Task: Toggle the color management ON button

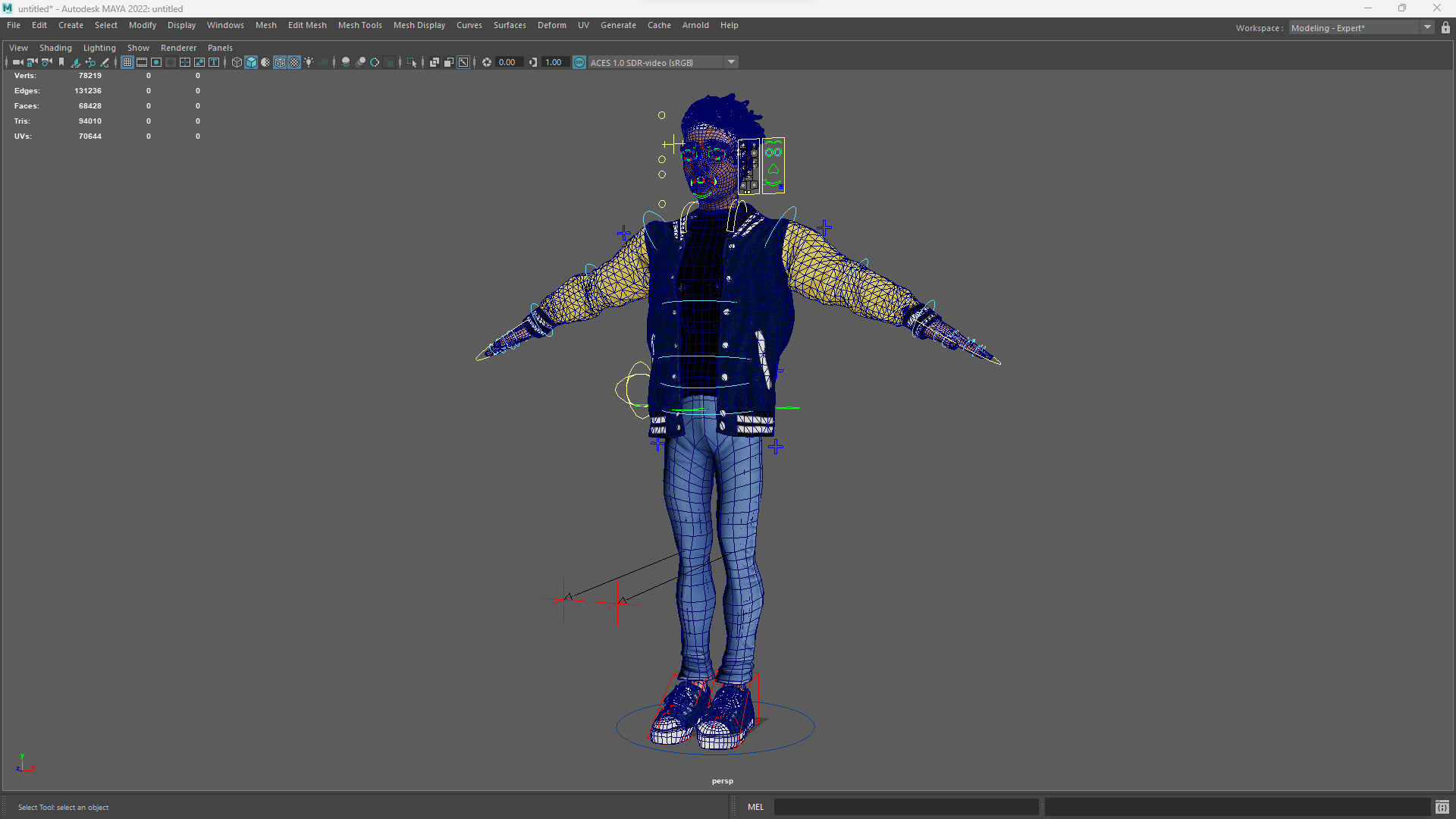Action: click(x=579, y=62)
